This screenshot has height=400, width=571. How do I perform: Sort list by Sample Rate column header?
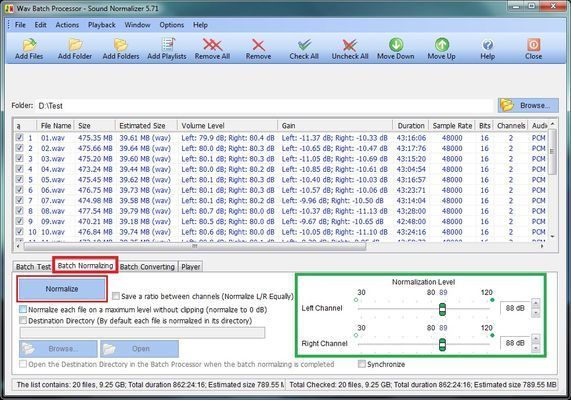pos(452,126)
